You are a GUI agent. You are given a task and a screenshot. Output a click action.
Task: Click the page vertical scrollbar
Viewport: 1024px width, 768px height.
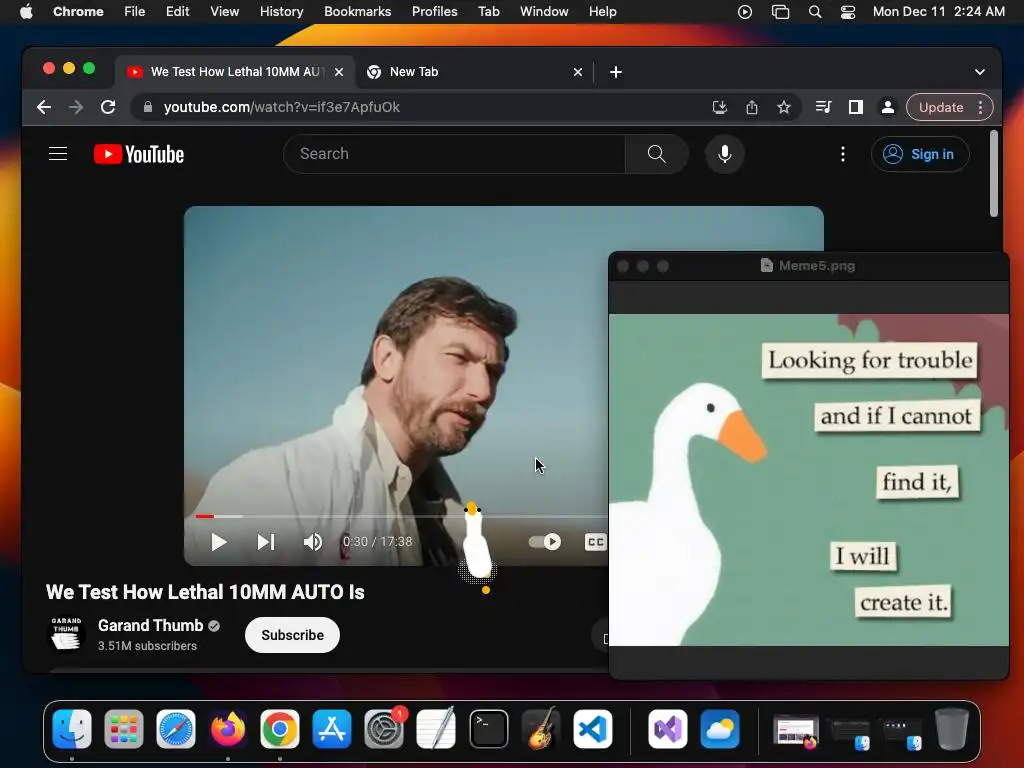[993, 173]
